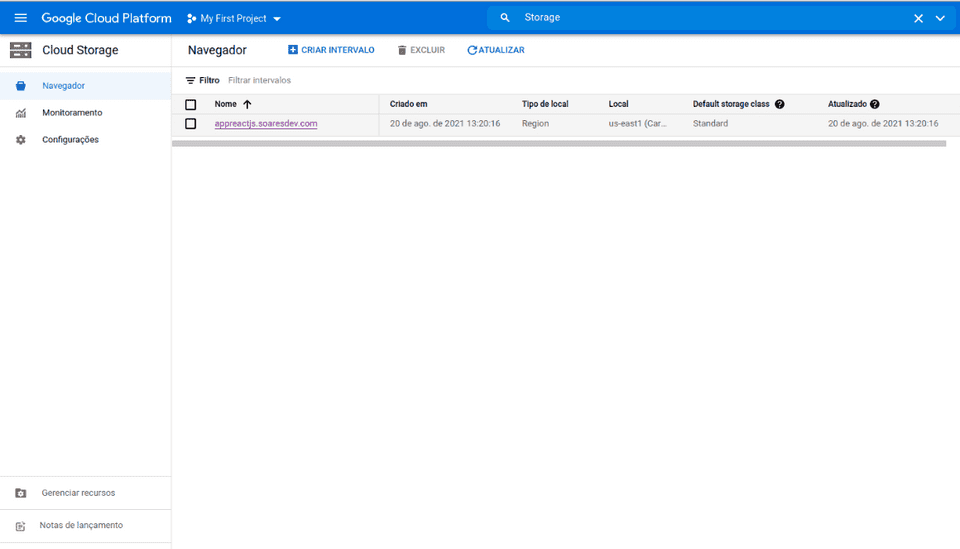Clear the Storage search text
960x549 pixels.
pyautogui.click(x=918, y=18)
